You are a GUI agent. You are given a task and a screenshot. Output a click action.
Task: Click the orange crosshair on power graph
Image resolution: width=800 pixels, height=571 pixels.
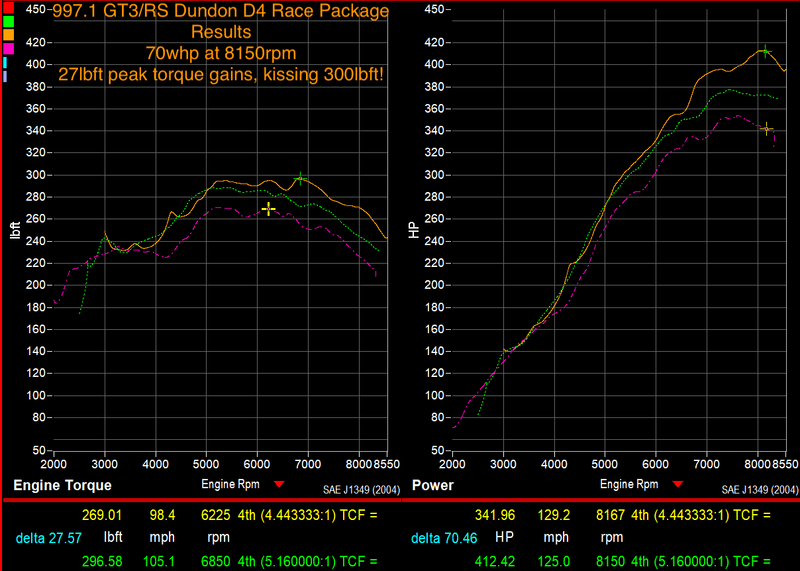766,129
